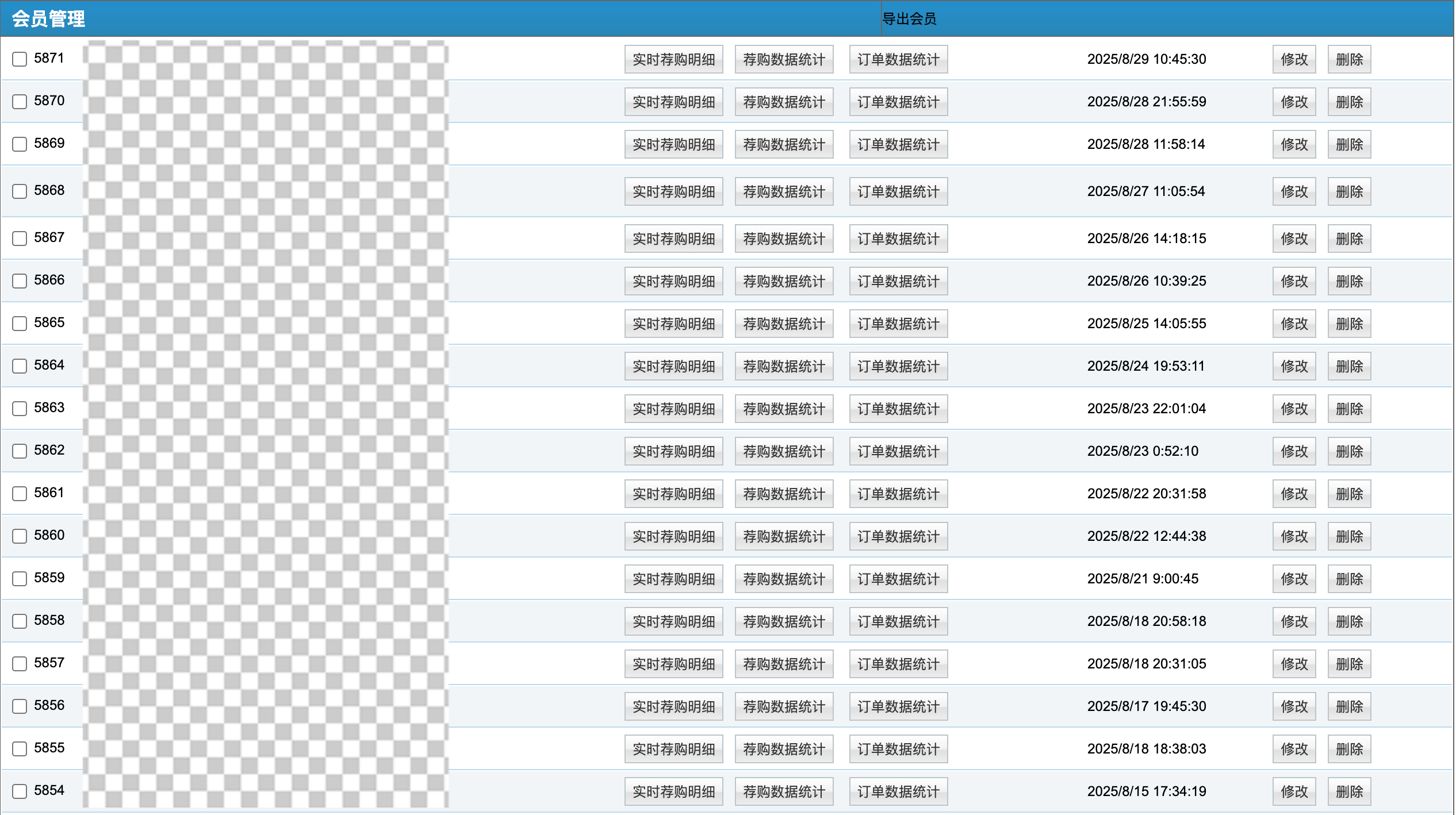Select member 5863 checkbox
Image resolution: width=1456 pixels, height=815 pixels.
click(x=20, y=409)
